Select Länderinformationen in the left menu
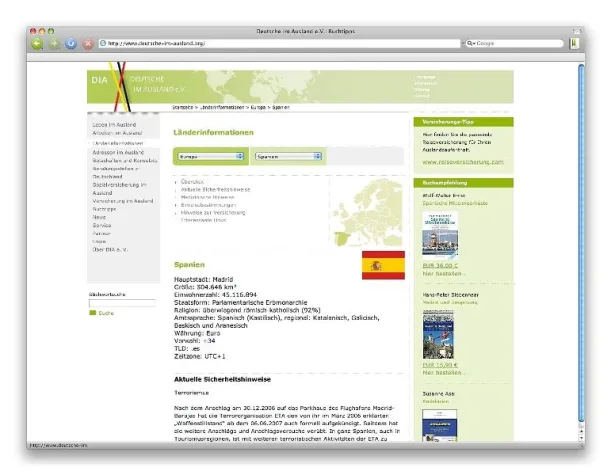This screenshot has width=611, height=475. coord(118,143)
